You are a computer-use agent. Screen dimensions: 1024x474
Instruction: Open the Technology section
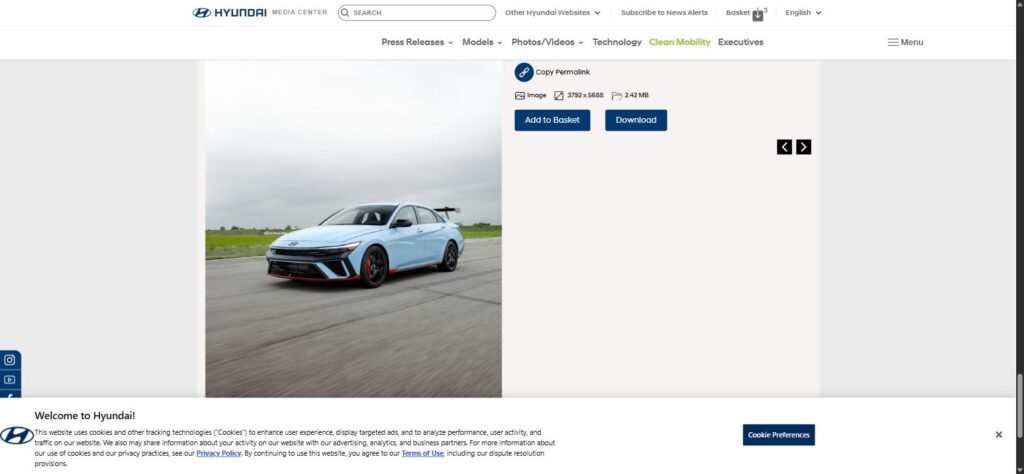coord(617,42)
